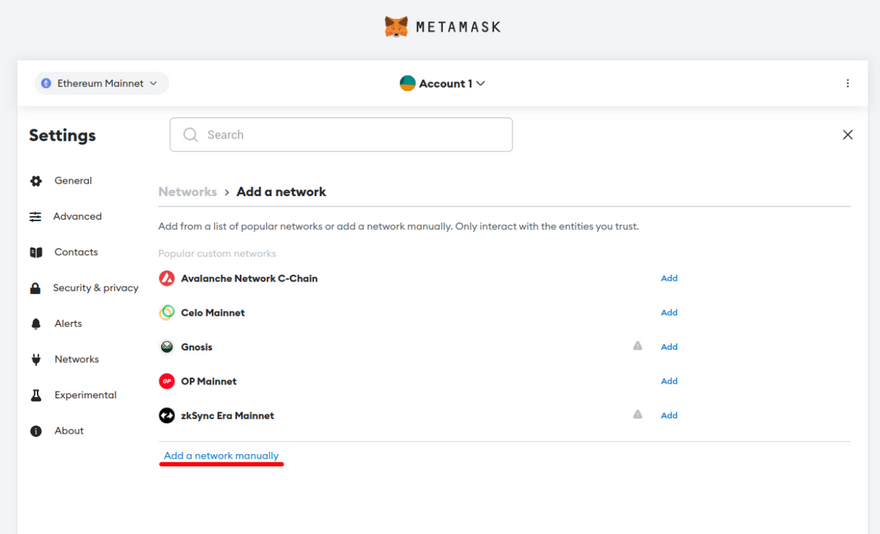
Task: Open General settings
Action: [x=73, y=181]
